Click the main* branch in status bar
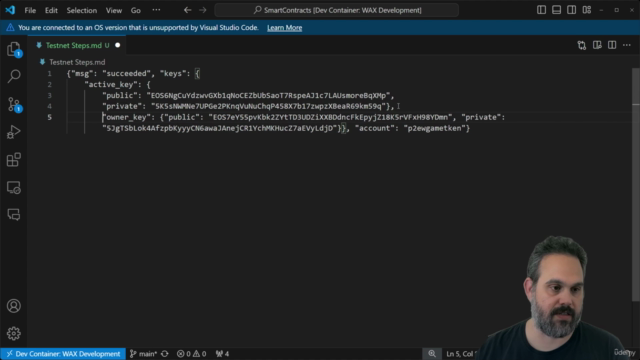Screen dimensions: 640x360 (x=143, y=354)
